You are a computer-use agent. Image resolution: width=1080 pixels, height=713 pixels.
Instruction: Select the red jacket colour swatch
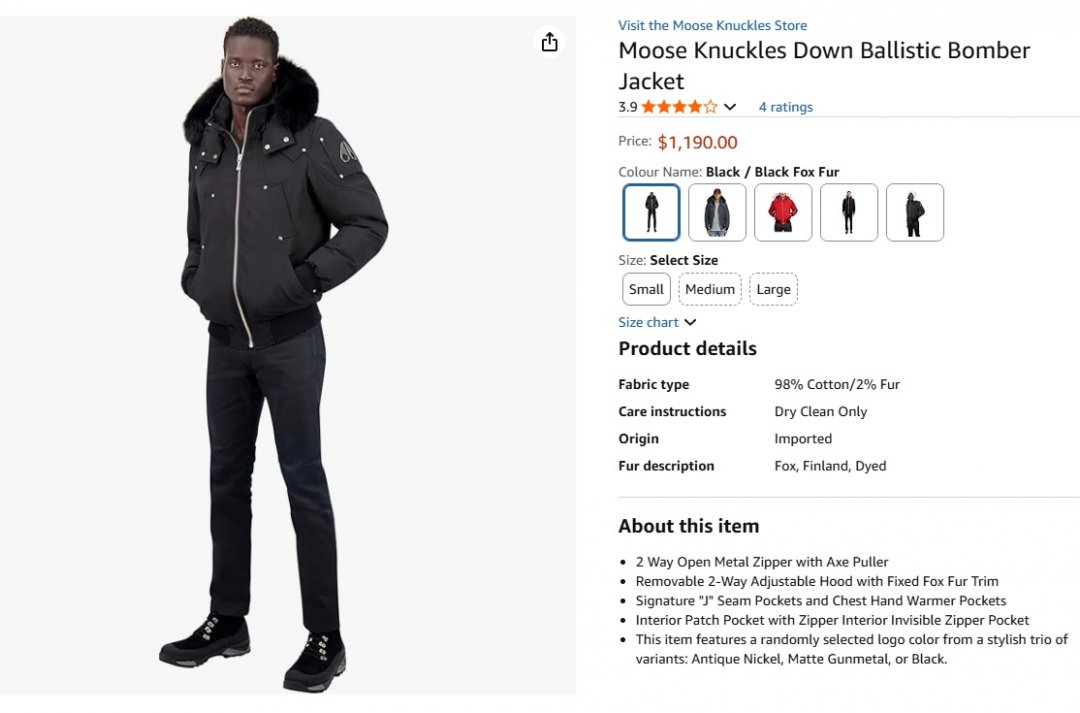783,212
